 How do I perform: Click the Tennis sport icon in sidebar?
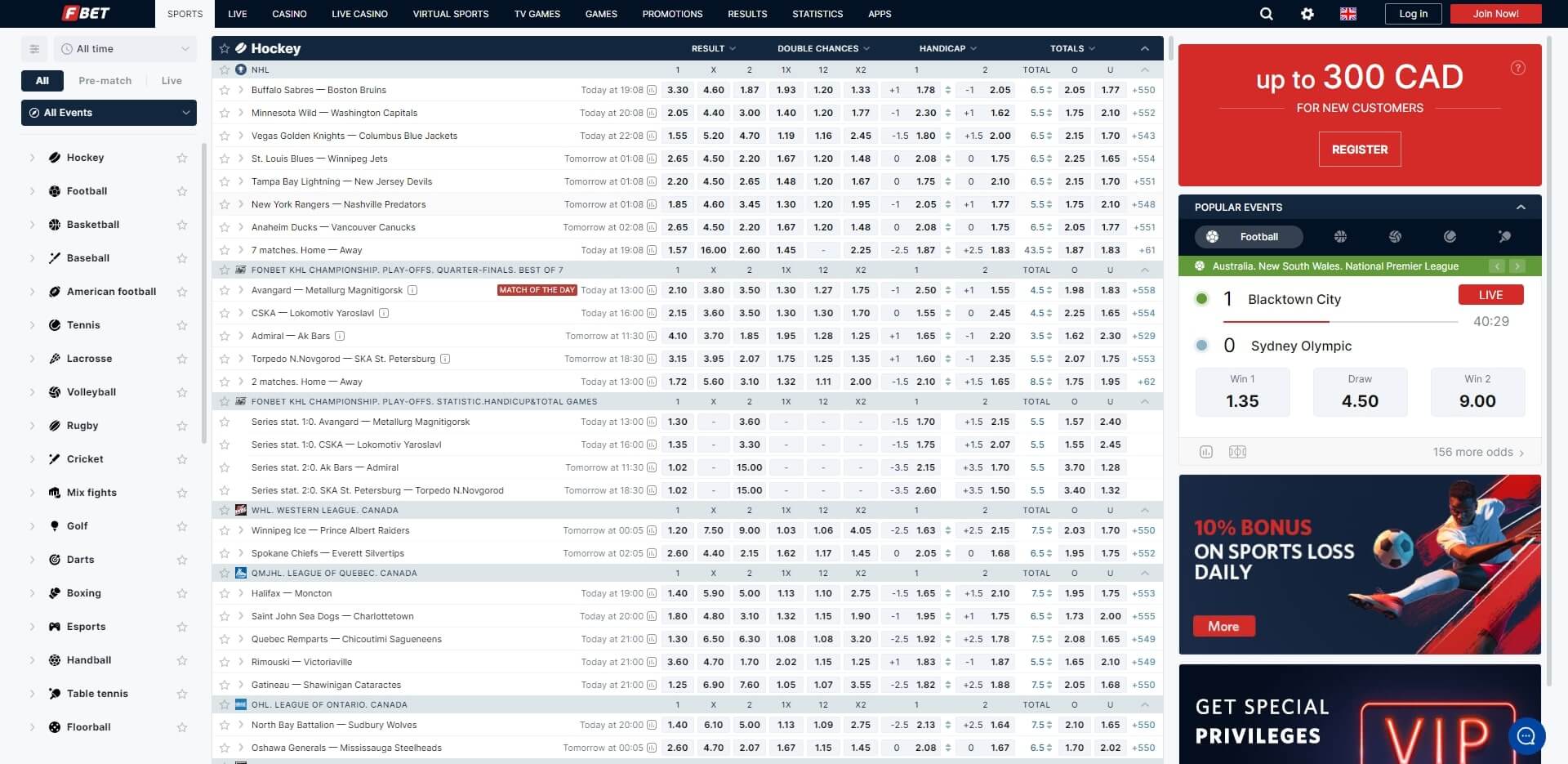[55, 325]
